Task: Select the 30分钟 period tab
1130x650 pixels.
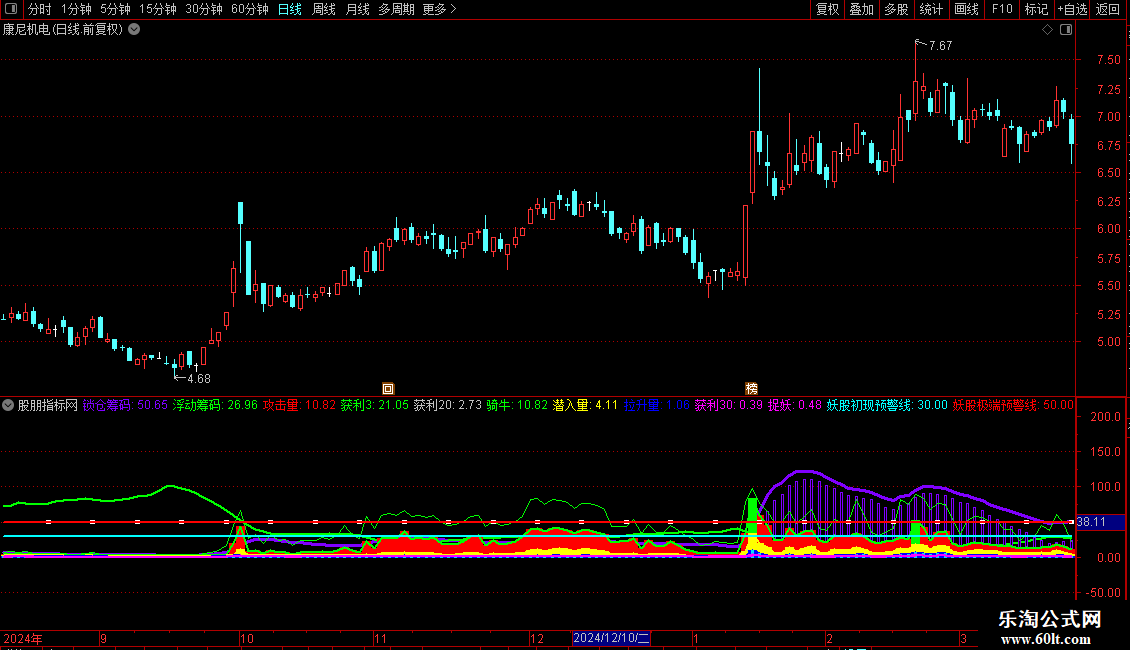Action: coord(204,9)
